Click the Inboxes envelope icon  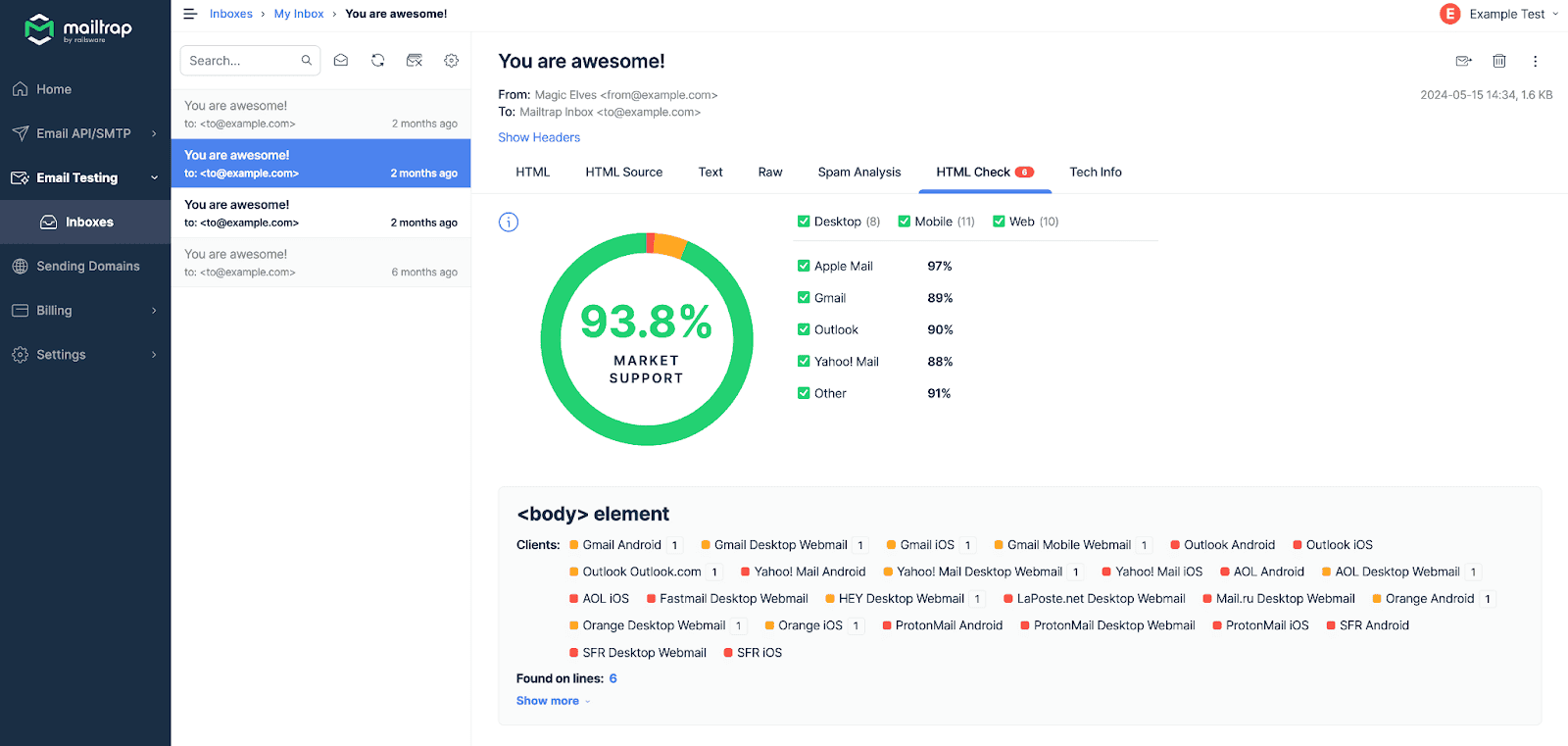click(49, 223)
